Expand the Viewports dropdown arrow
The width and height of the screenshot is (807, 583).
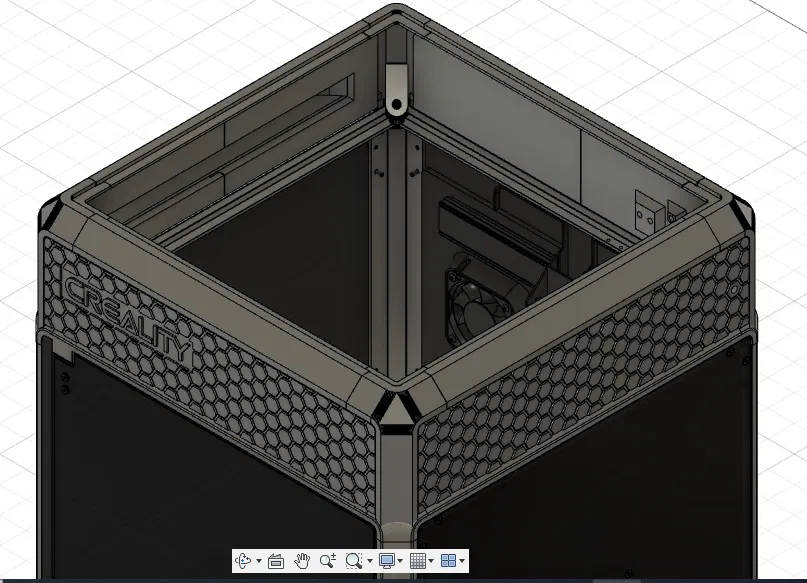(462, 561)
